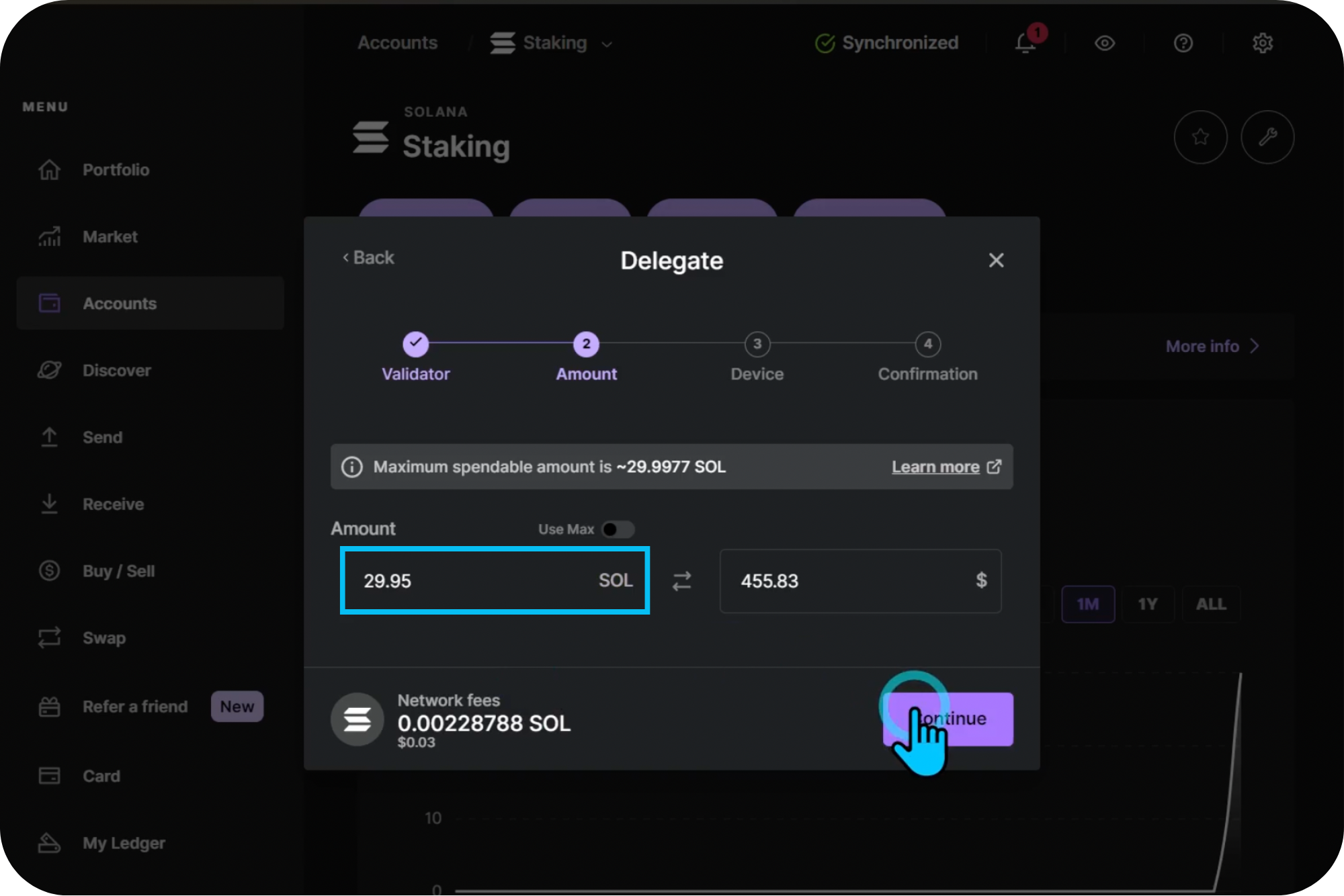
Task: Toggle the Use Max switch
Action: pos(617,529)
